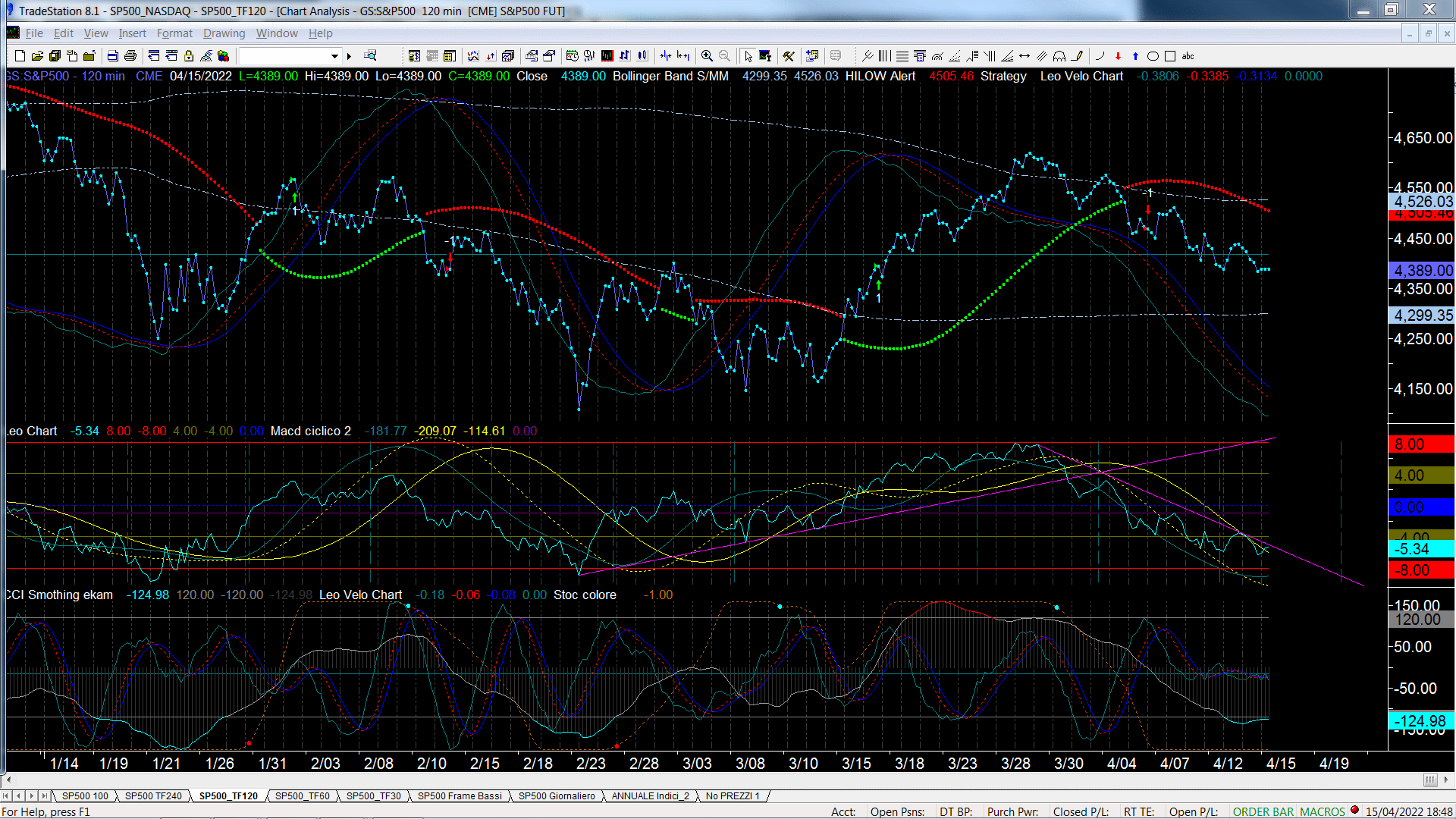Select the red down arrow tool
Viewport: 1456px width, 819px height.
tap(1118, 56)
